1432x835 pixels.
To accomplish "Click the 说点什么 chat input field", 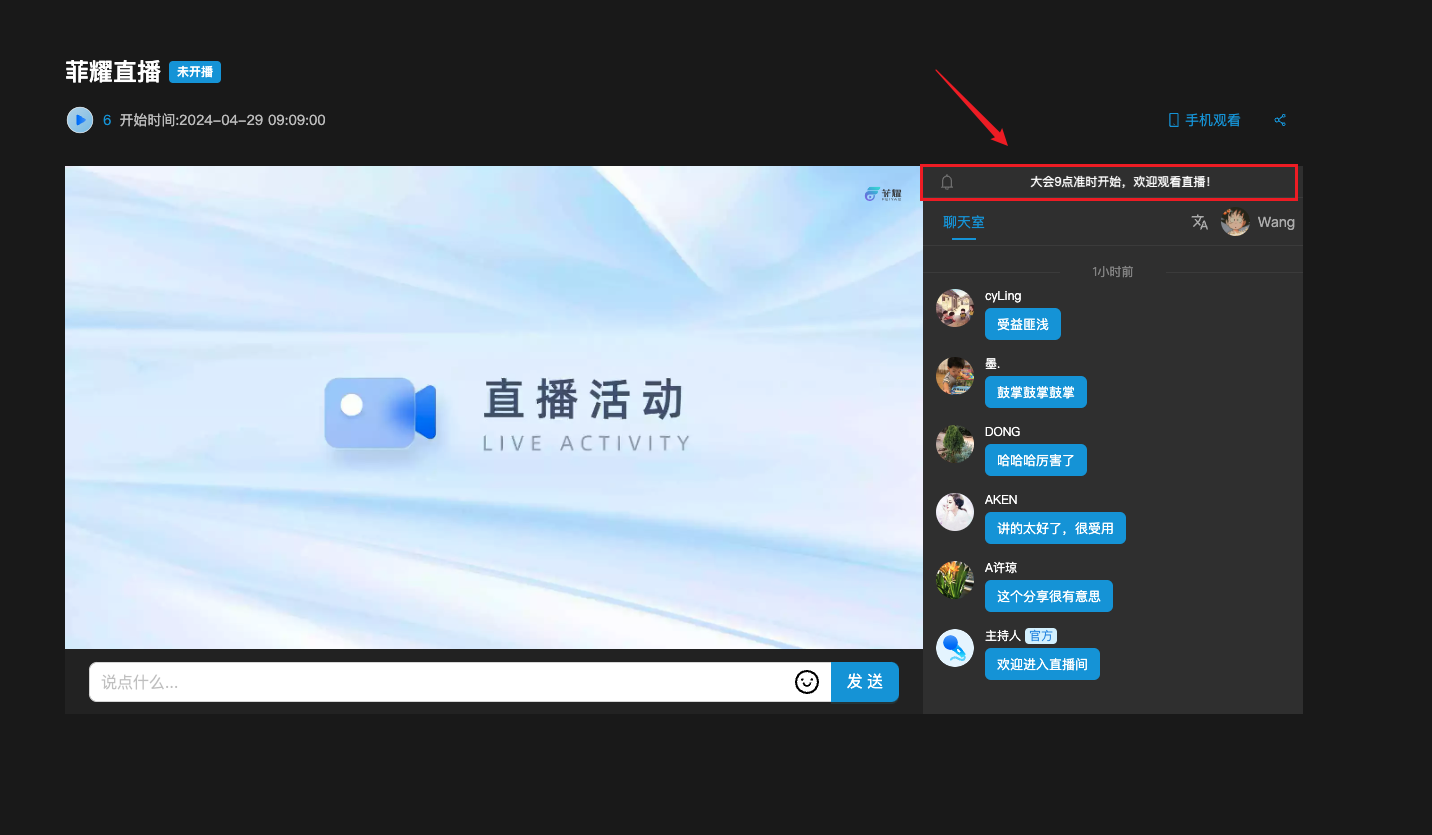I will [x=440, y=682].
